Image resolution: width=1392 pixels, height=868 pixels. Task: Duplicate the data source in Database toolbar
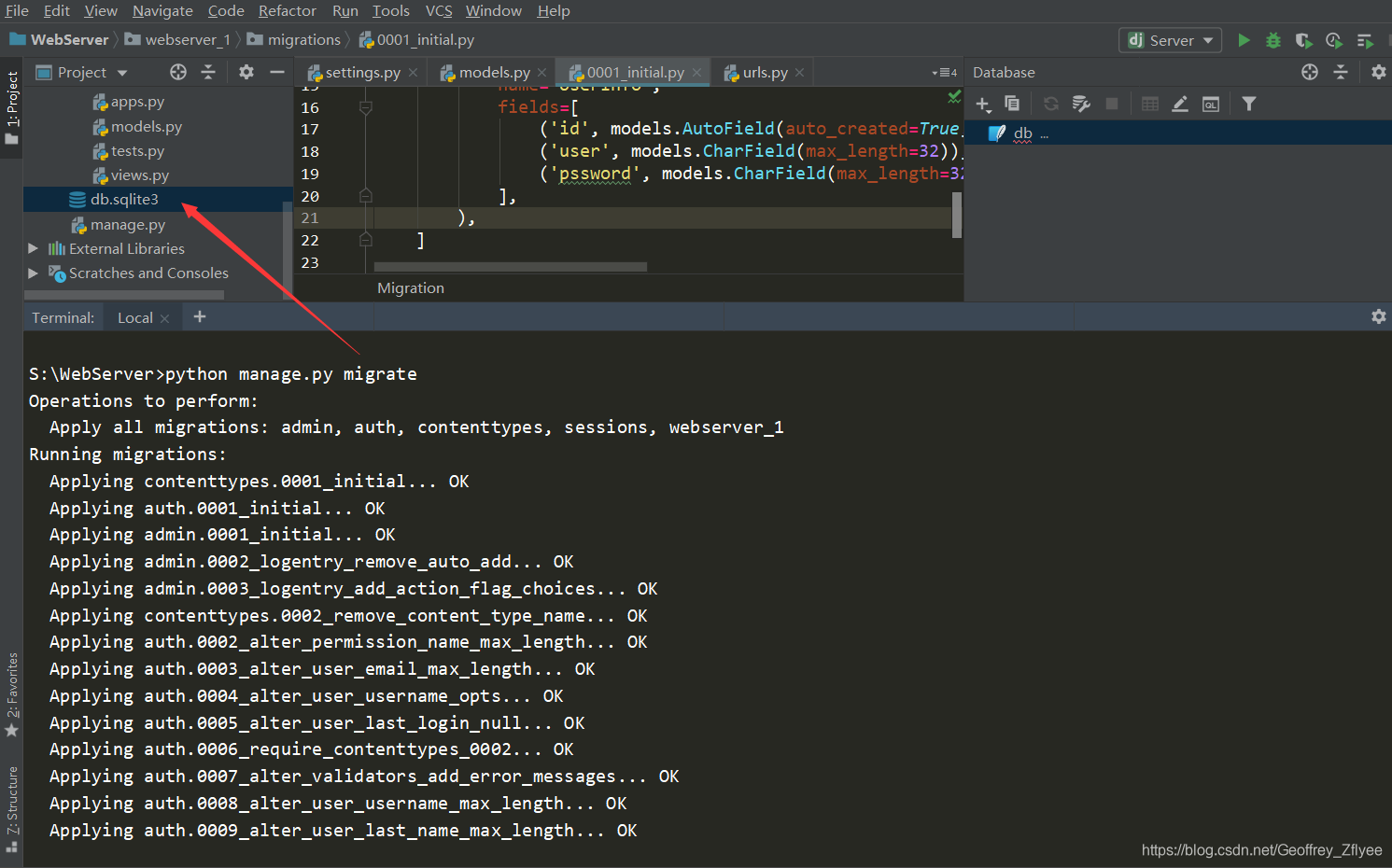coord(1011,104)
